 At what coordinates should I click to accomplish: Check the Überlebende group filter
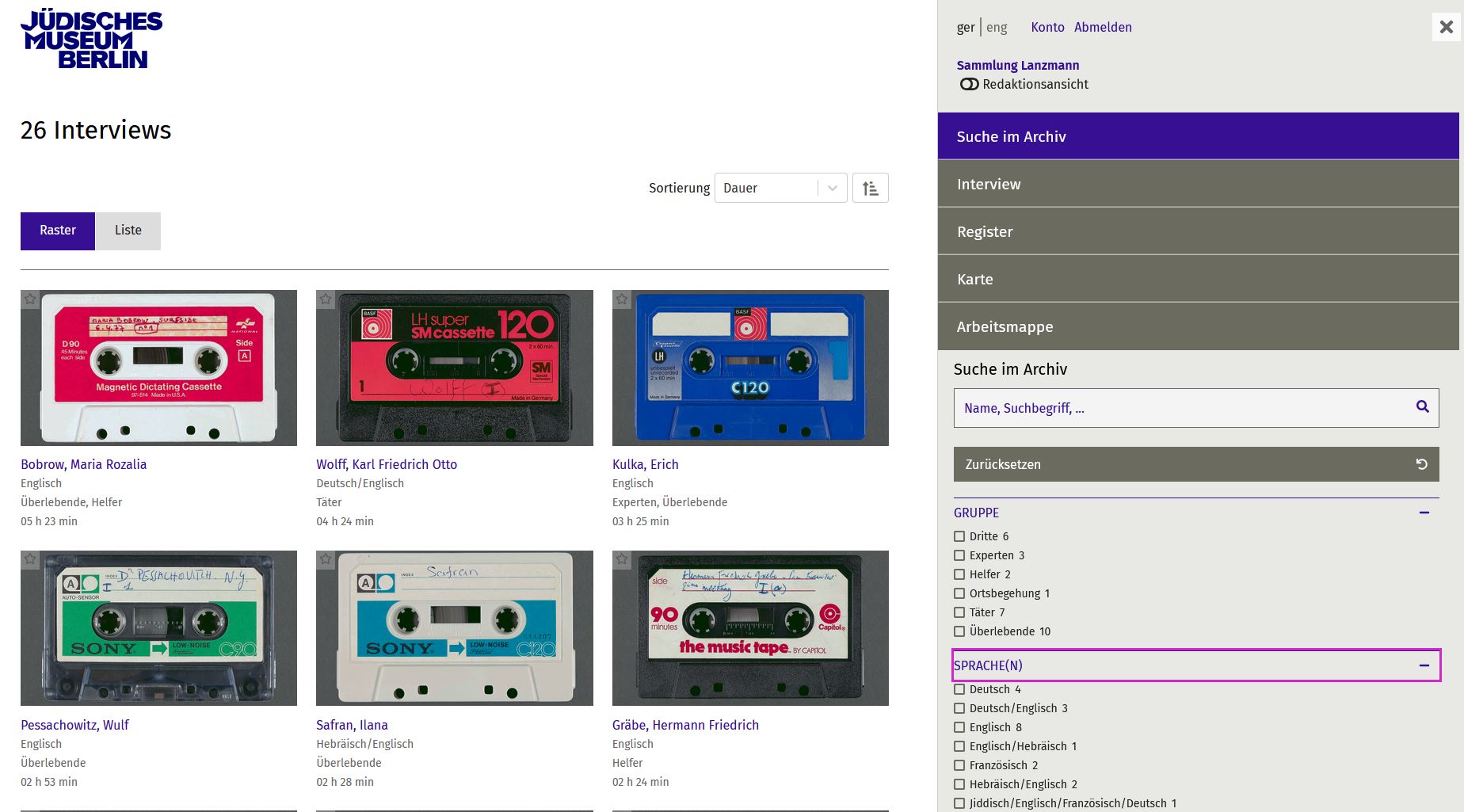pos(959,631)
